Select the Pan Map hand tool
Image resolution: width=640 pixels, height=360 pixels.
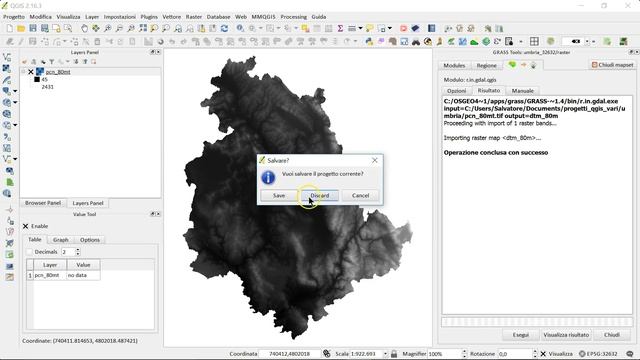tap(84, 28)
